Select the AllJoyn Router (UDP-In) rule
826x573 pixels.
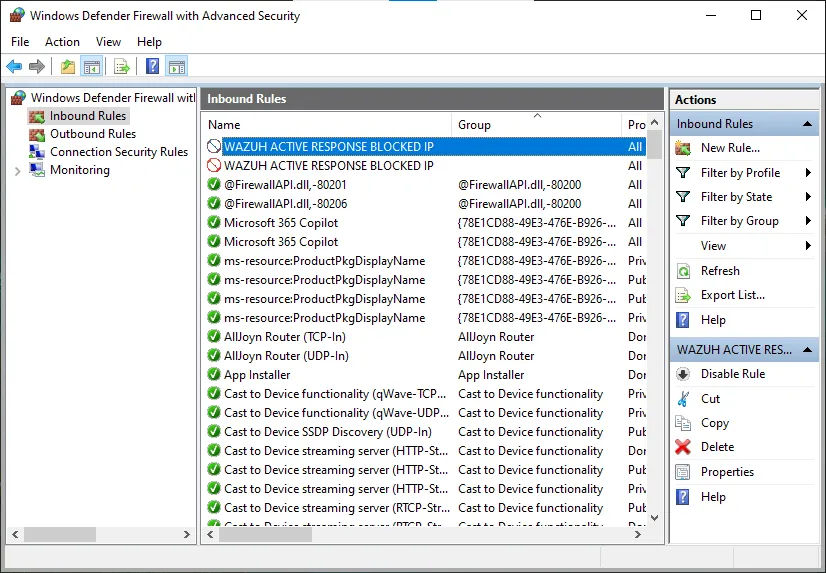tap(286, 355)
